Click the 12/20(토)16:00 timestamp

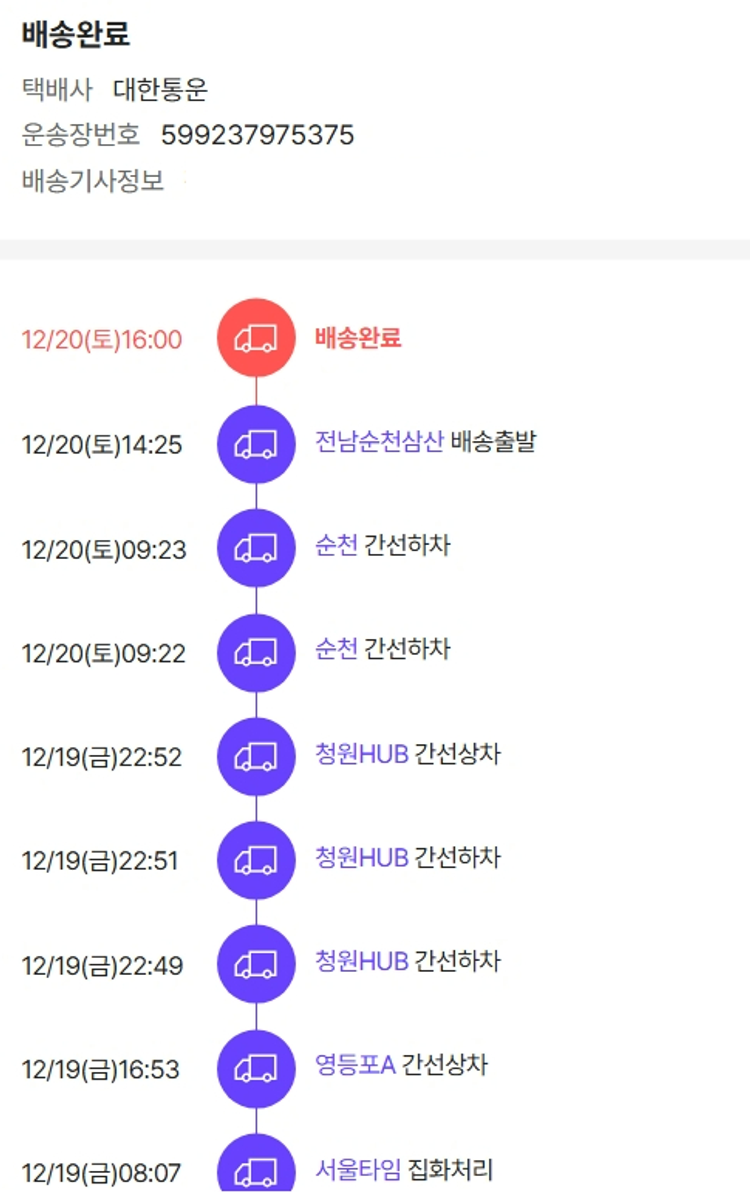(102, 340)
